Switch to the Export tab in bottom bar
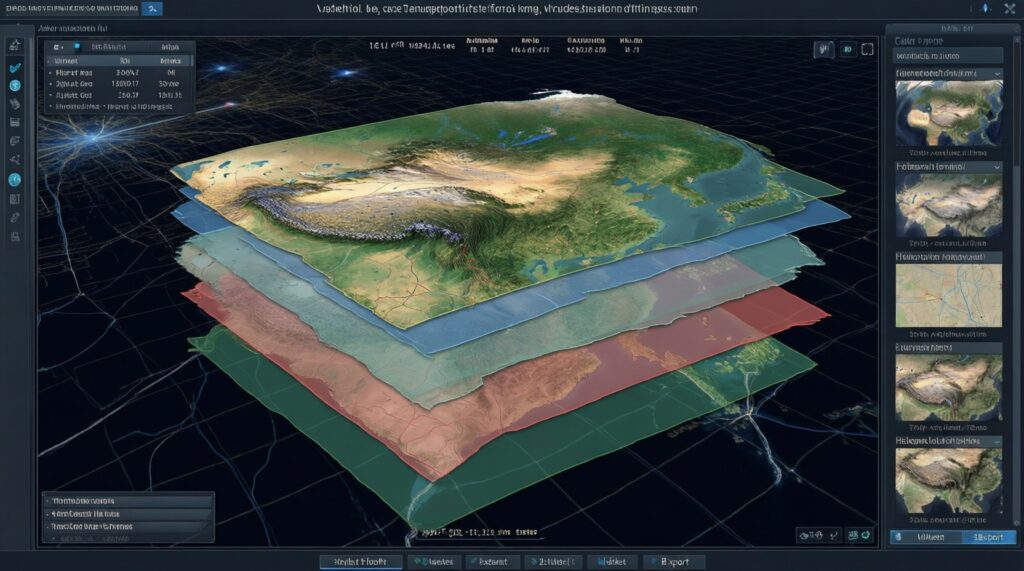This screenshot has height=571, width=1024. tap(674, 561)
